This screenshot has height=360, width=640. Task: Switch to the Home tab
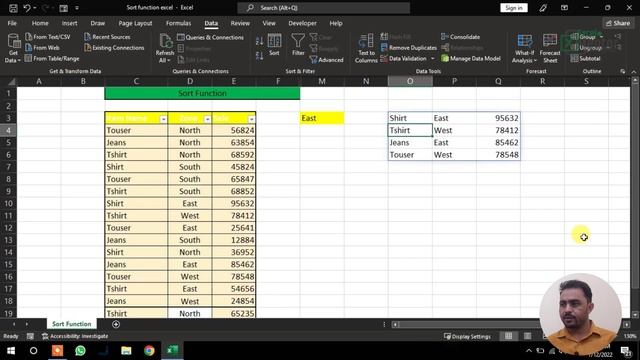[40, 23]
